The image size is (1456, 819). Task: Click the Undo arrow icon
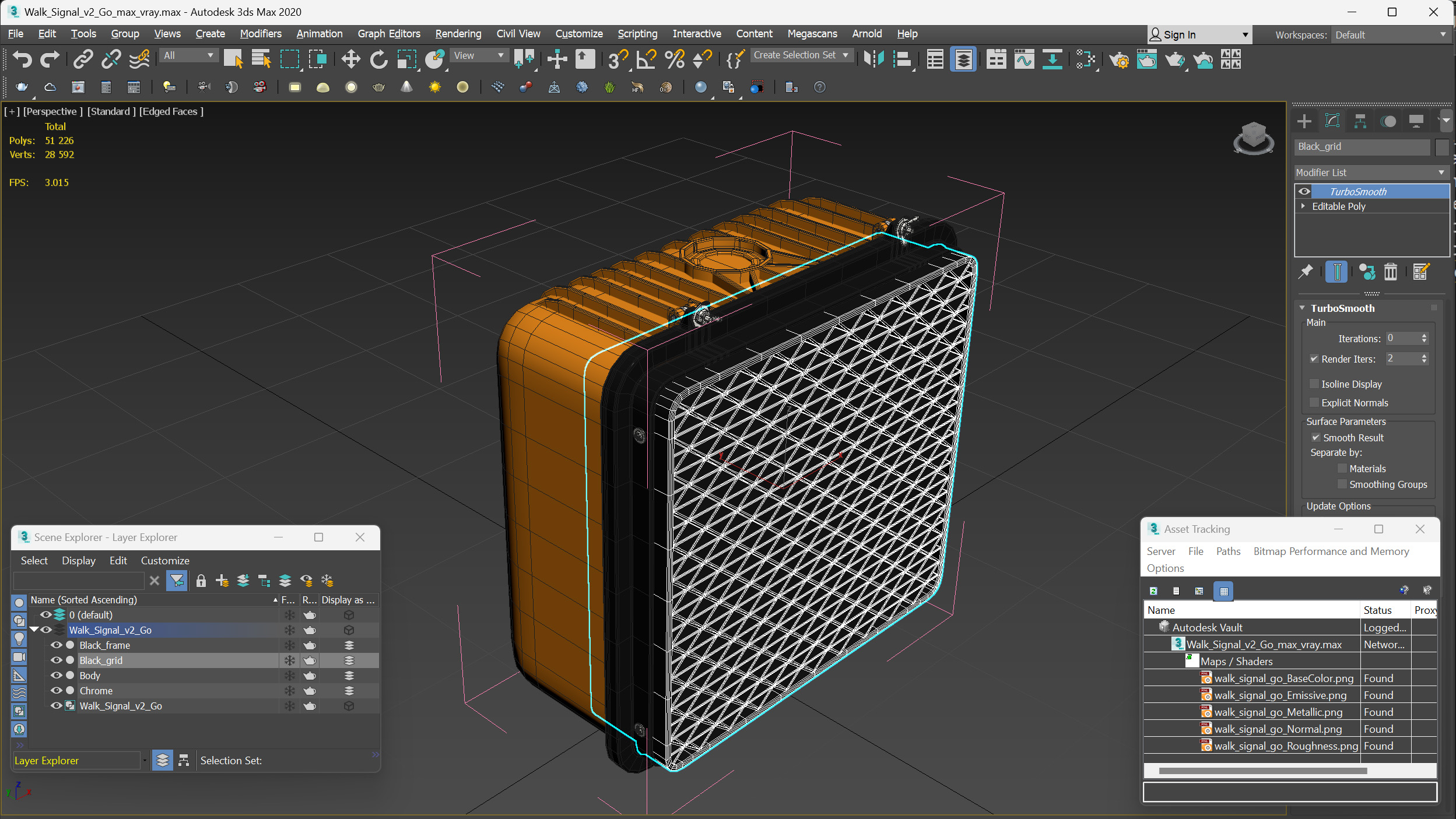pyautogui.click(x=22, y=59)
